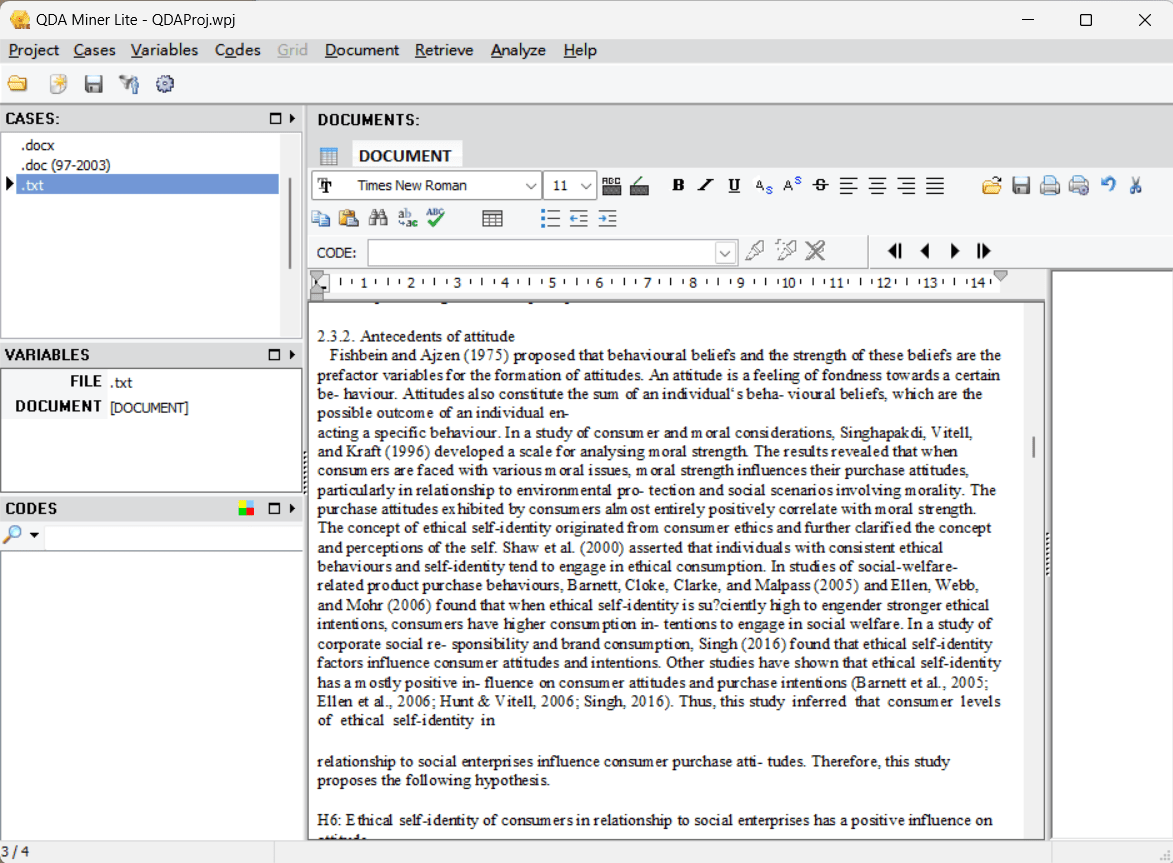Toggle underline formatting button
This screenshot has width=1173, height=863.
click(734, 185)
